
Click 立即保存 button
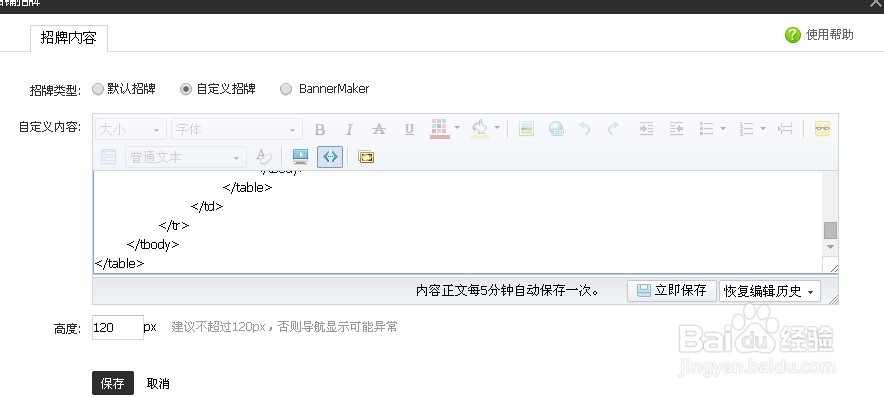click(x=672, y=290)
